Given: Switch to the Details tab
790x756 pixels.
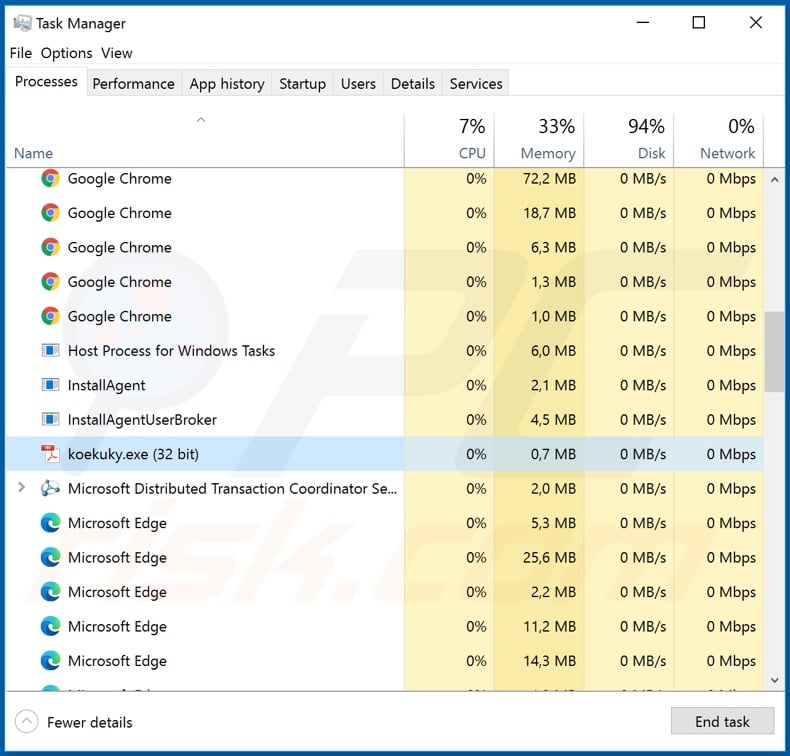Looking at the screenshot, I should pos(413,84).
